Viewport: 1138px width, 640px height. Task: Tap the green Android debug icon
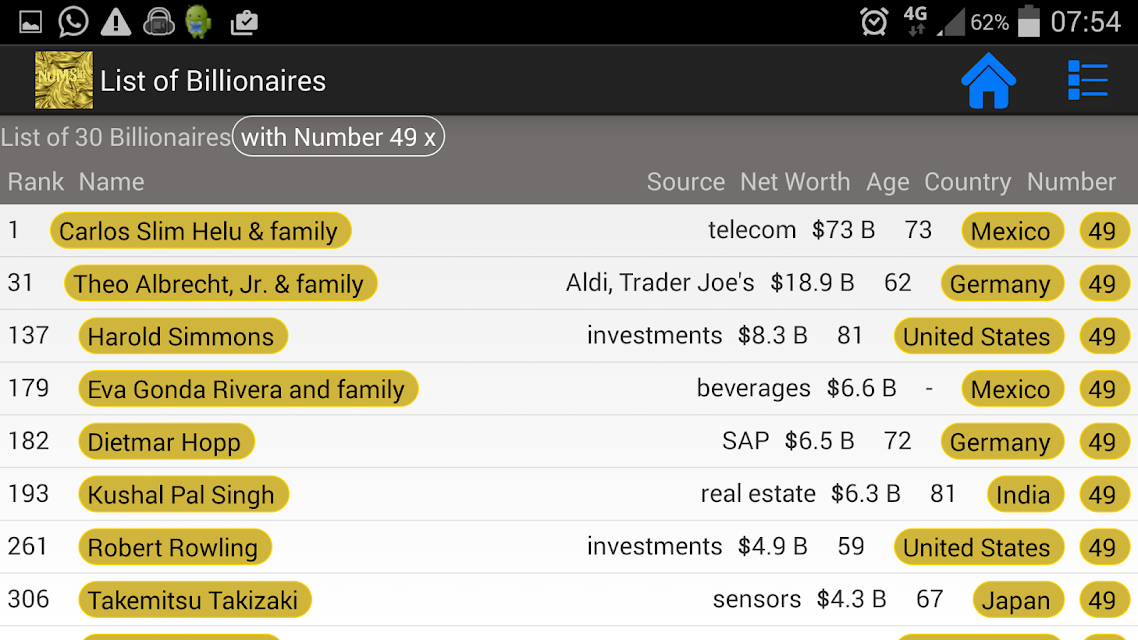198,22
